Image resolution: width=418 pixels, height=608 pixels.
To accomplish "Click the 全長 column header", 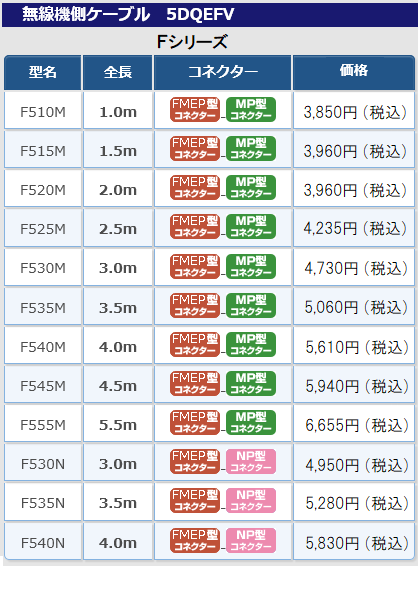I will (118, 73).
